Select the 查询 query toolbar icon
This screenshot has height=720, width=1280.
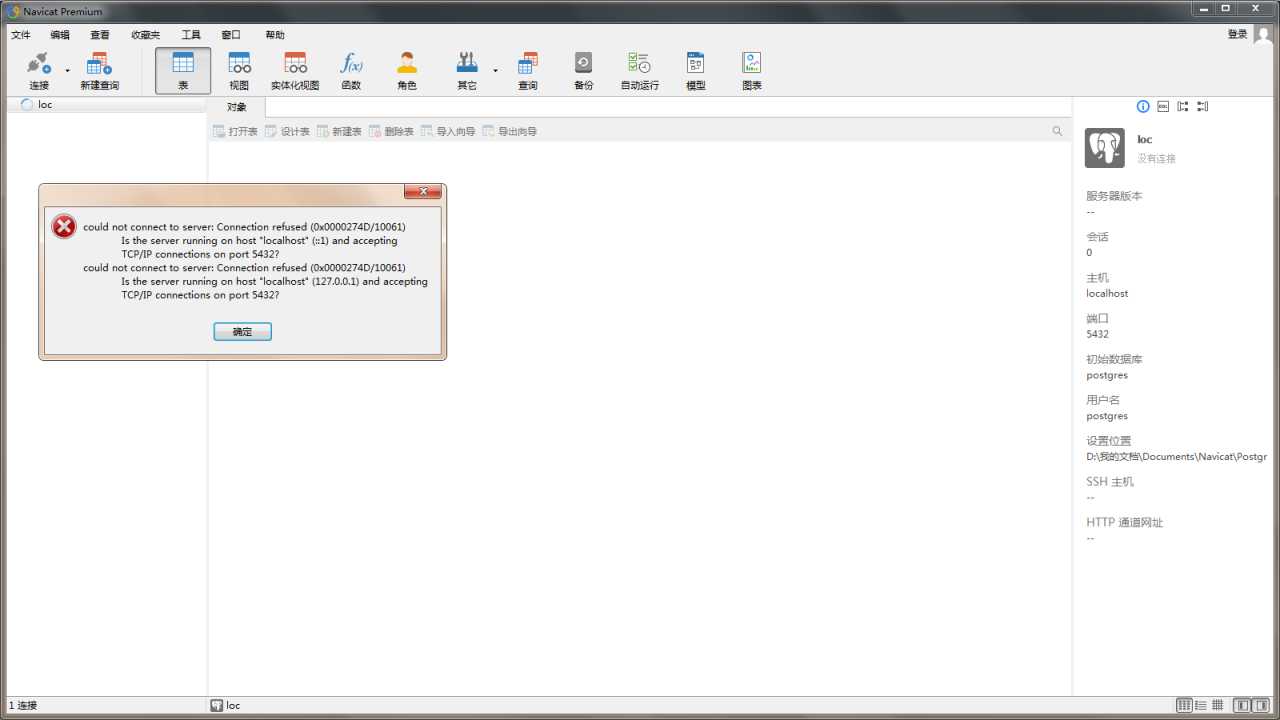pyautogui.click(x=527, y=71)
